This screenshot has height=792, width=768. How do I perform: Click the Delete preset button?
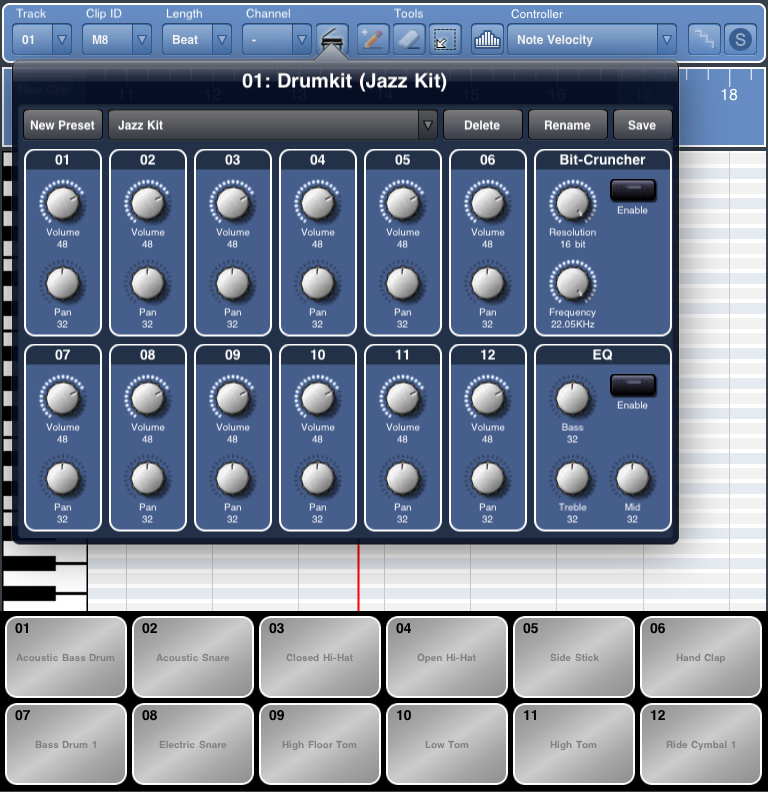click(483, 125)
